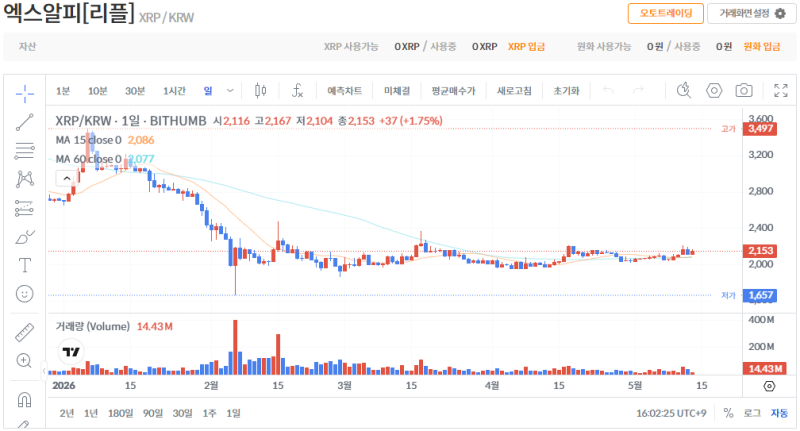Set date range to 1일
Image resolution: width=800 pixels, height=431 pixels.
click(233, 413)
